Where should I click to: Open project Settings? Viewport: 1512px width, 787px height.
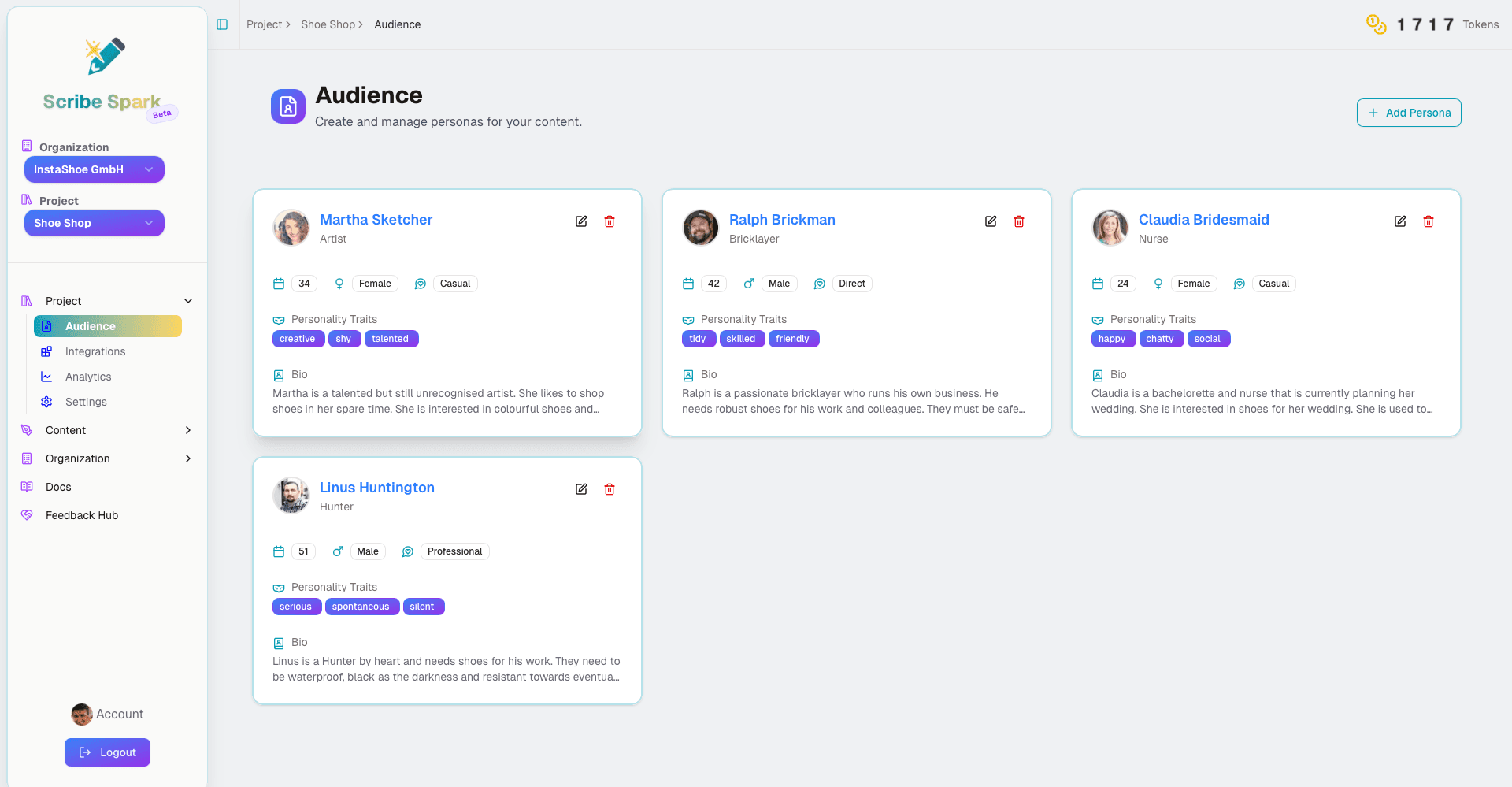click(85, 402)
